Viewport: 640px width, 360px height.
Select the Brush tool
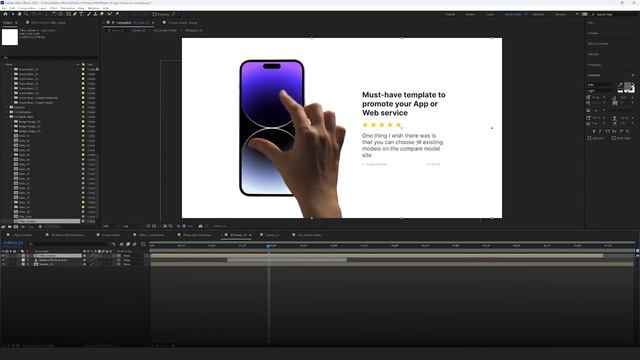pos(89,14)
